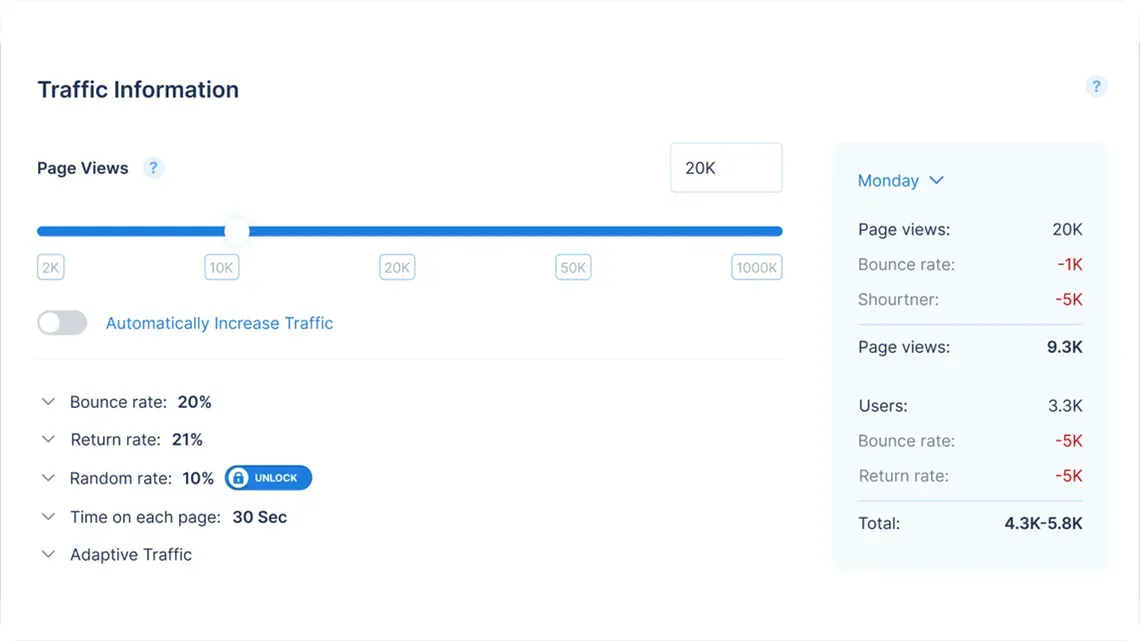Click the lock icon on the Unlock button
1140x641 pixels.
point(240,478)
